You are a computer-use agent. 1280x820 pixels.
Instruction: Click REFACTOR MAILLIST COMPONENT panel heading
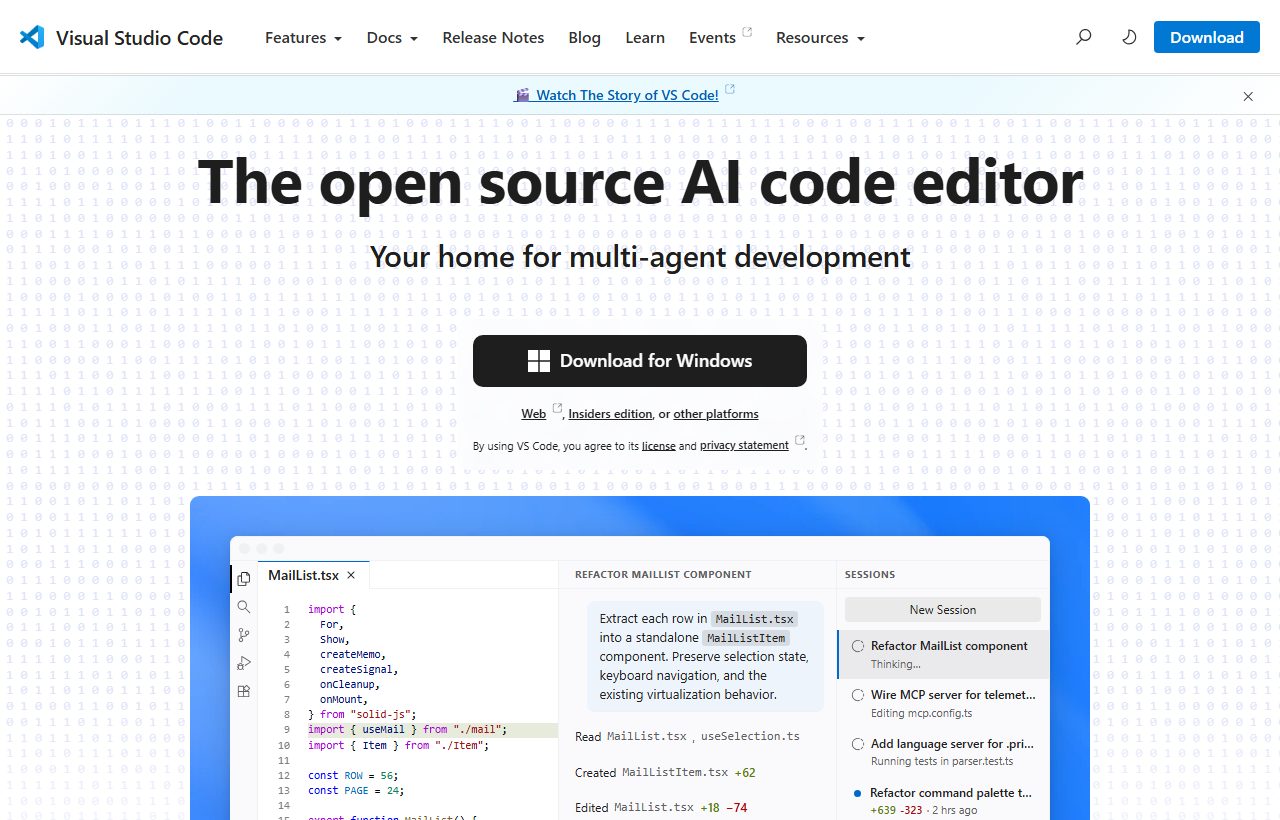tap(663, 575)
